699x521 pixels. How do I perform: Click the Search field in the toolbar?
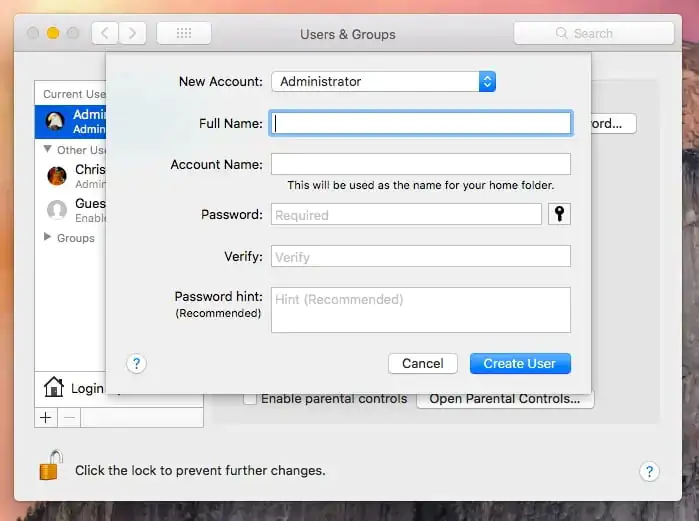594,33
